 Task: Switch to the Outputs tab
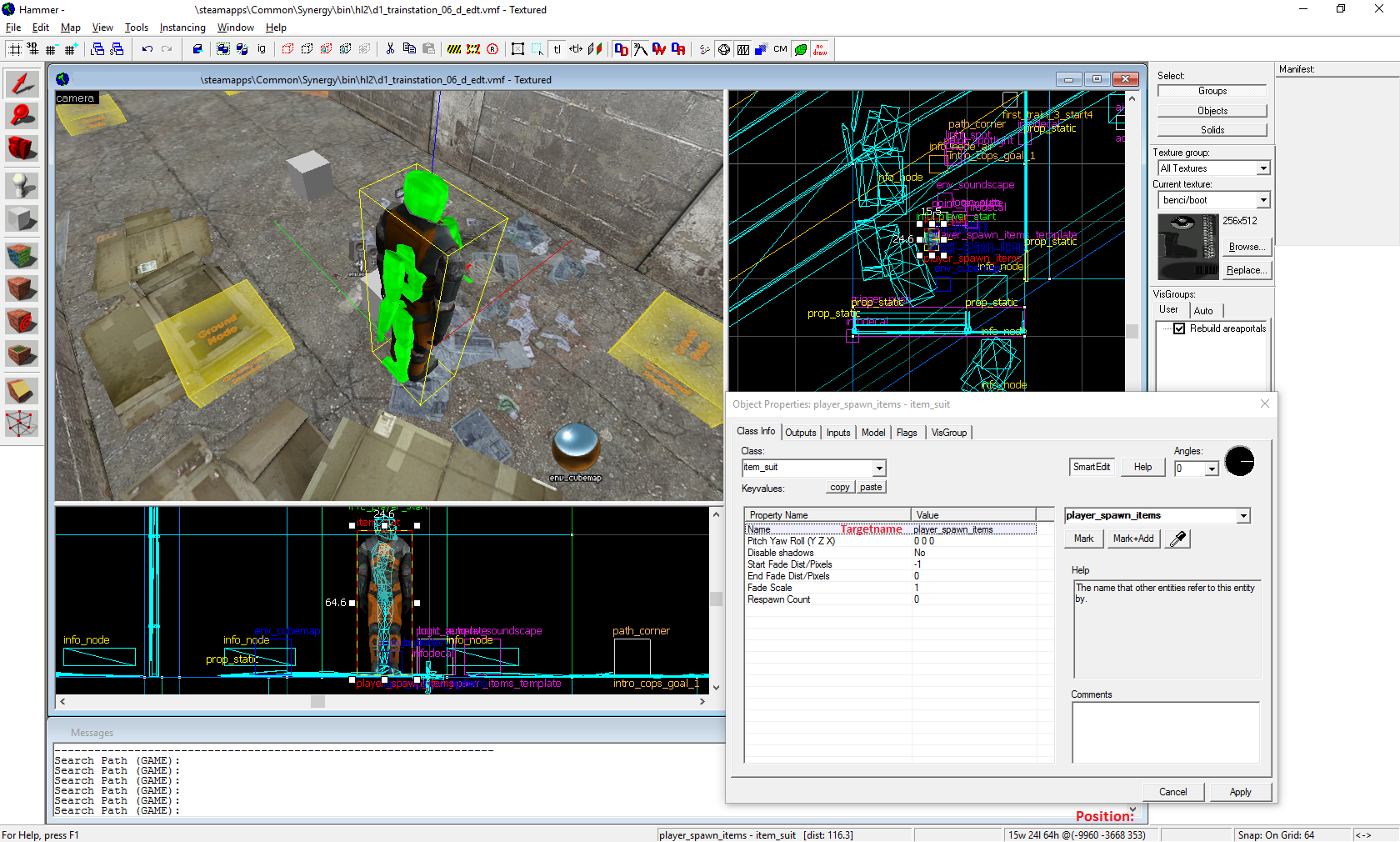click(800, 433)
